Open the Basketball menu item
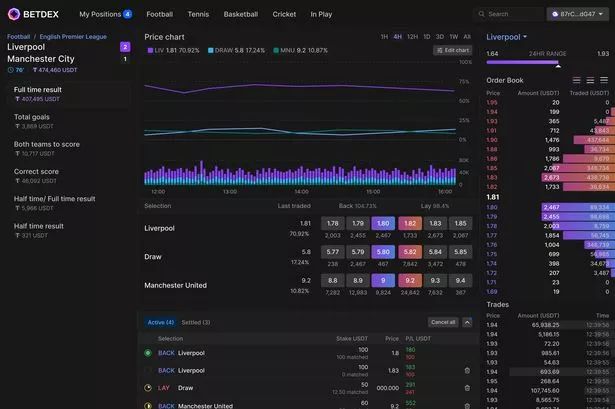615x409 pixels. click(x=241, y=14)
